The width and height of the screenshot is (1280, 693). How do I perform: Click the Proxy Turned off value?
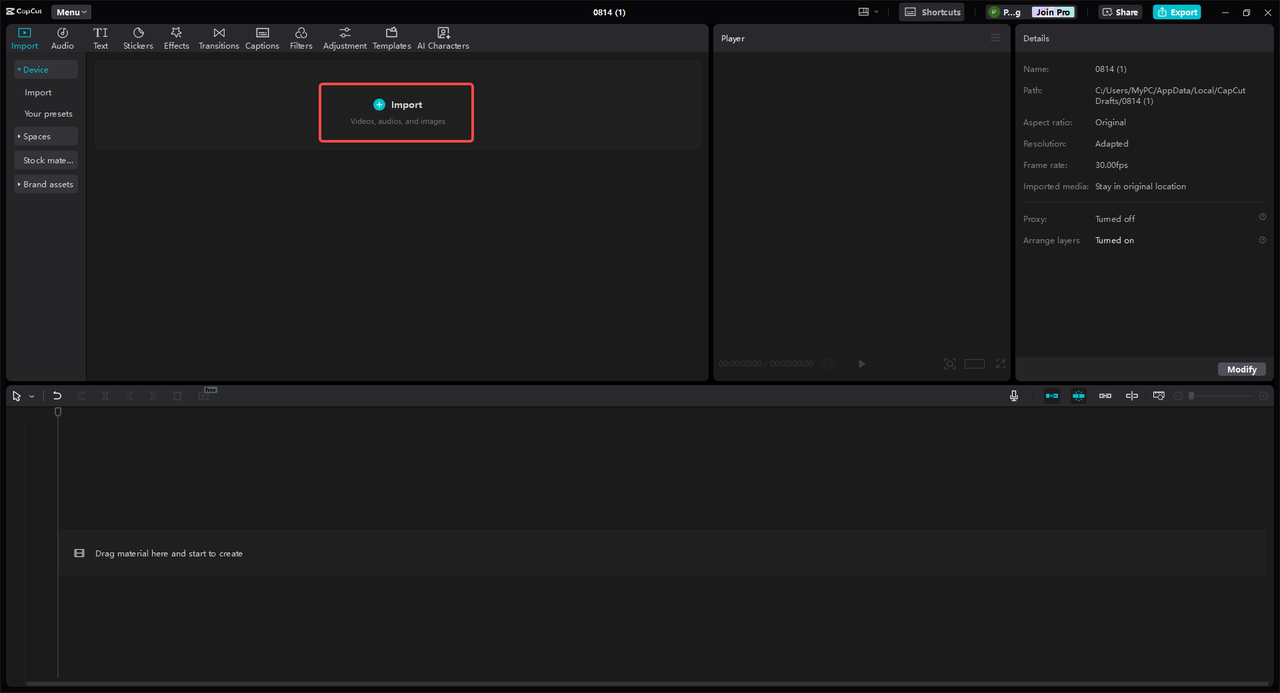(1115, 219)
